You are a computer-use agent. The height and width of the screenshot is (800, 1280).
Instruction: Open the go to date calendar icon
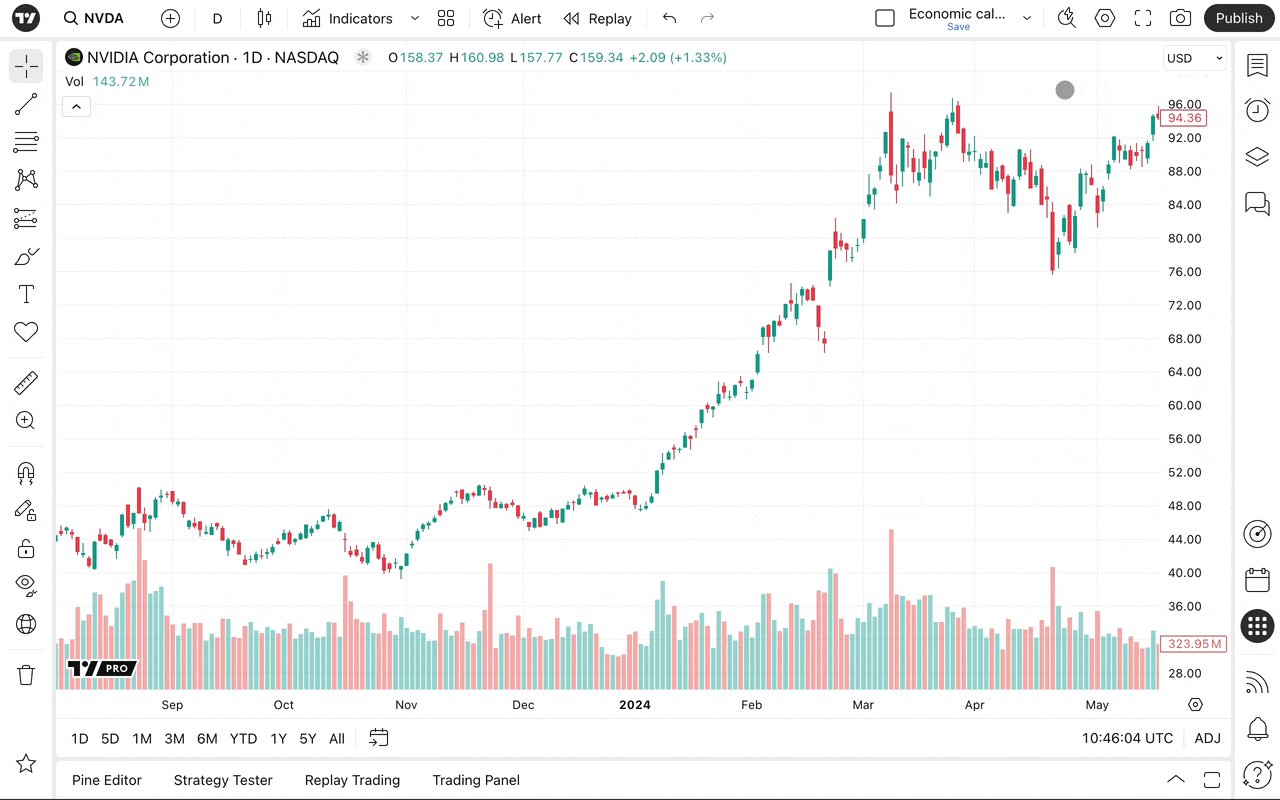[378, 738]
